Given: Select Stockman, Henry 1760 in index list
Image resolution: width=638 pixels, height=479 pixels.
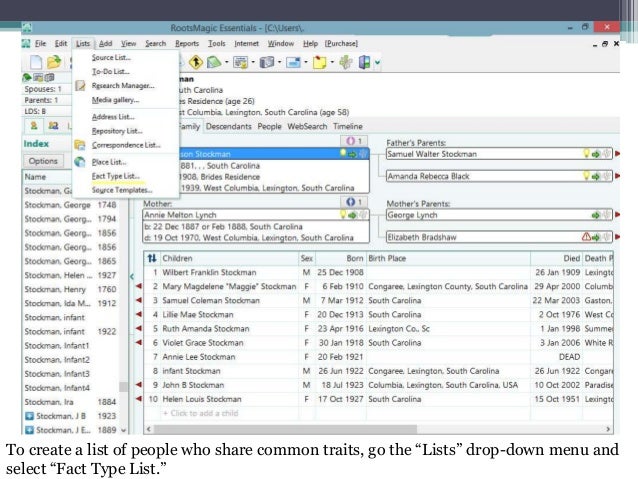Looking at the screenshot, I should (70, 289).
